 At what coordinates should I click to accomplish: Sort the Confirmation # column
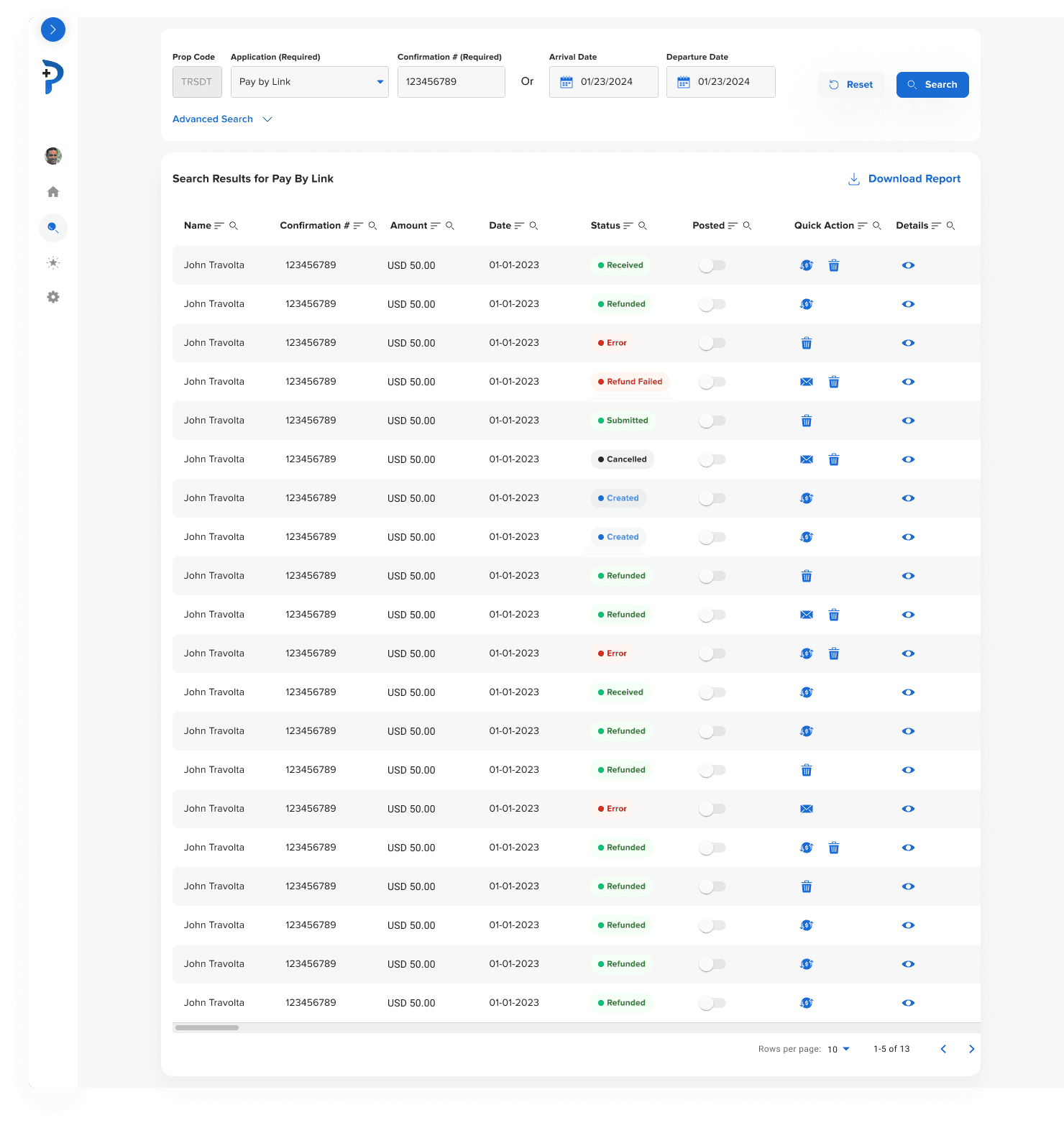358,226
